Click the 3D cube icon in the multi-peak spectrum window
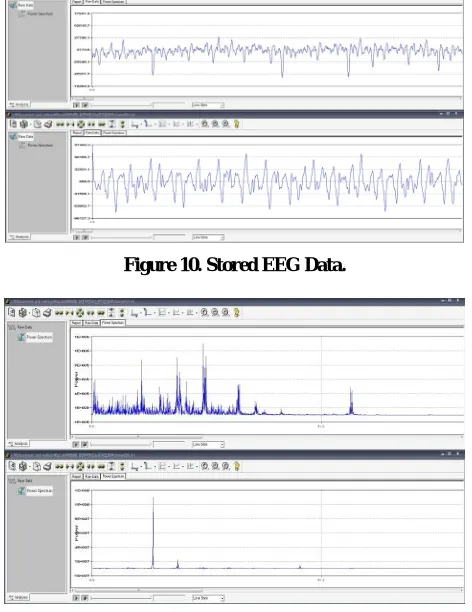The image size is (472, 612). pyautogui.click(x=23, y=313)
